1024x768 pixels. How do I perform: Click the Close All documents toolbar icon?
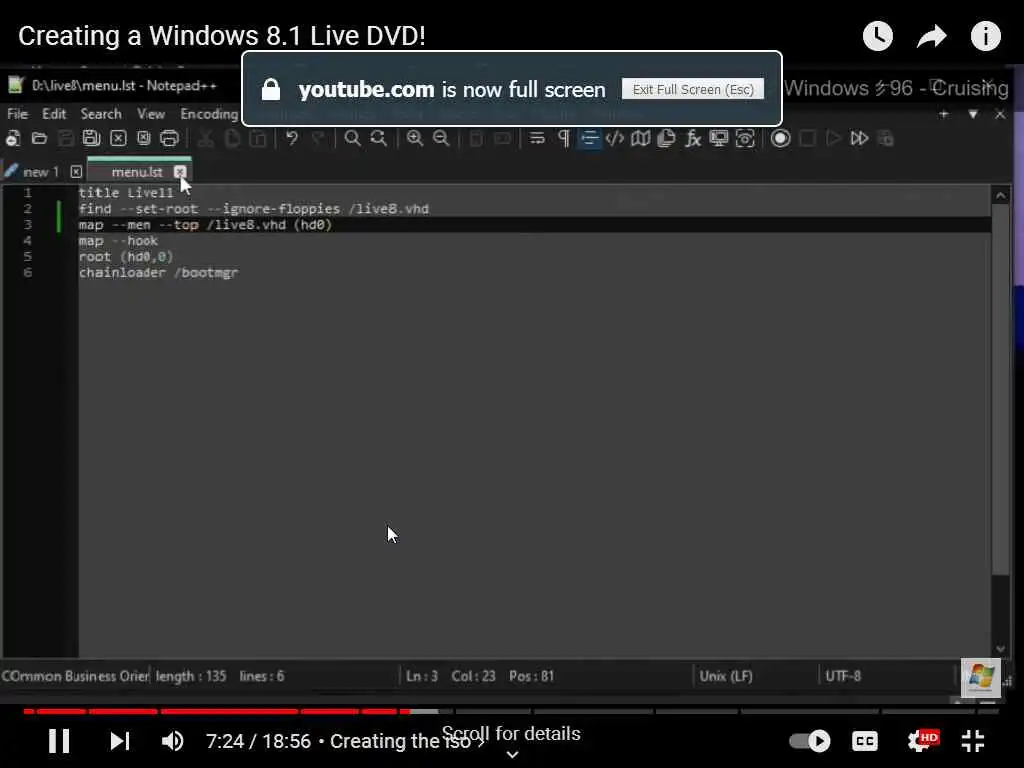(144, 138)
